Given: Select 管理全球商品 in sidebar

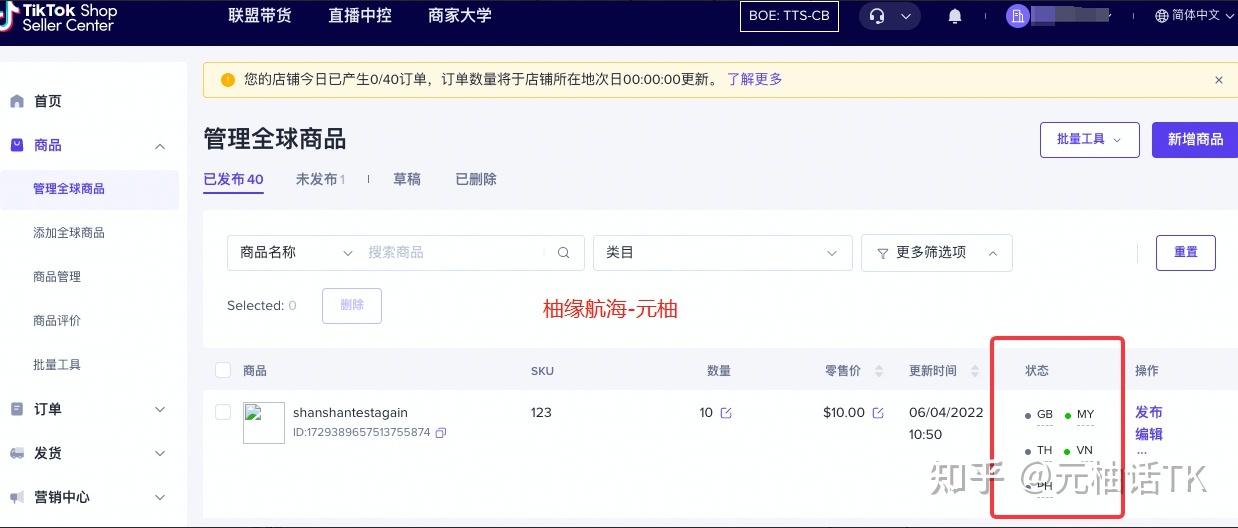Looking at the screenshot, I should coord(89,189).
